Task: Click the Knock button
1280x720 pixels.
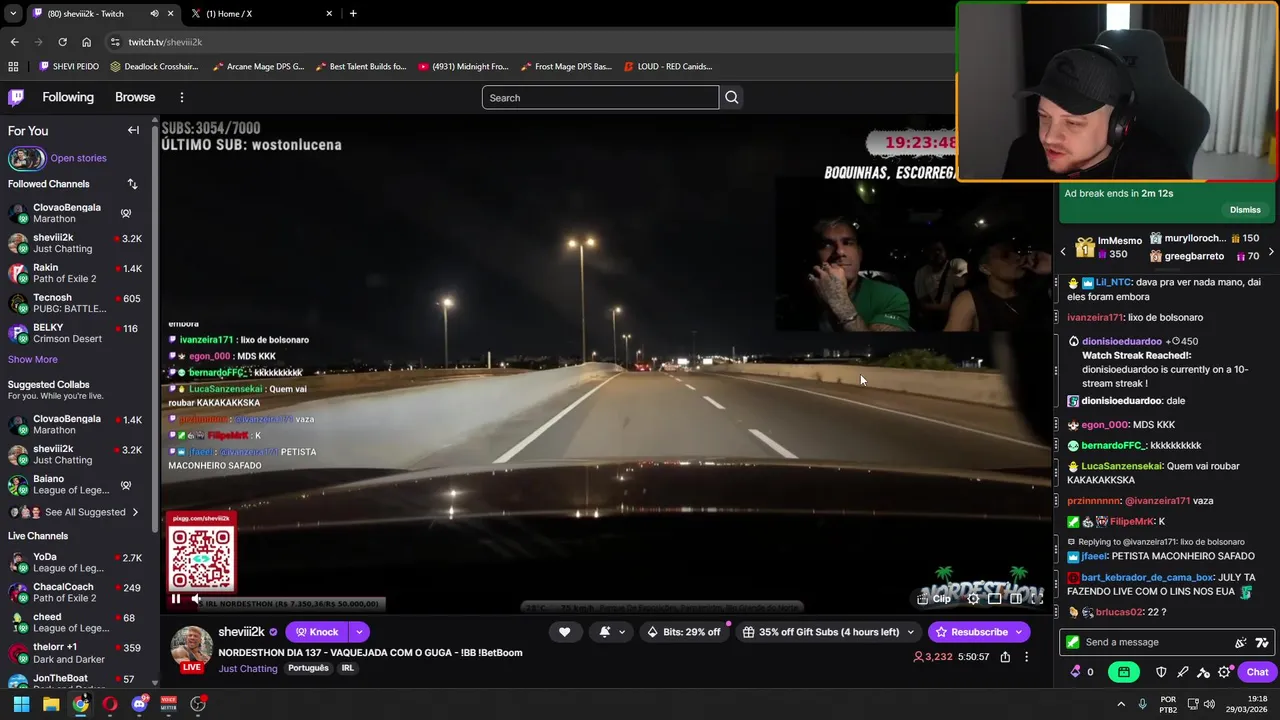Action: click(316, 632)
